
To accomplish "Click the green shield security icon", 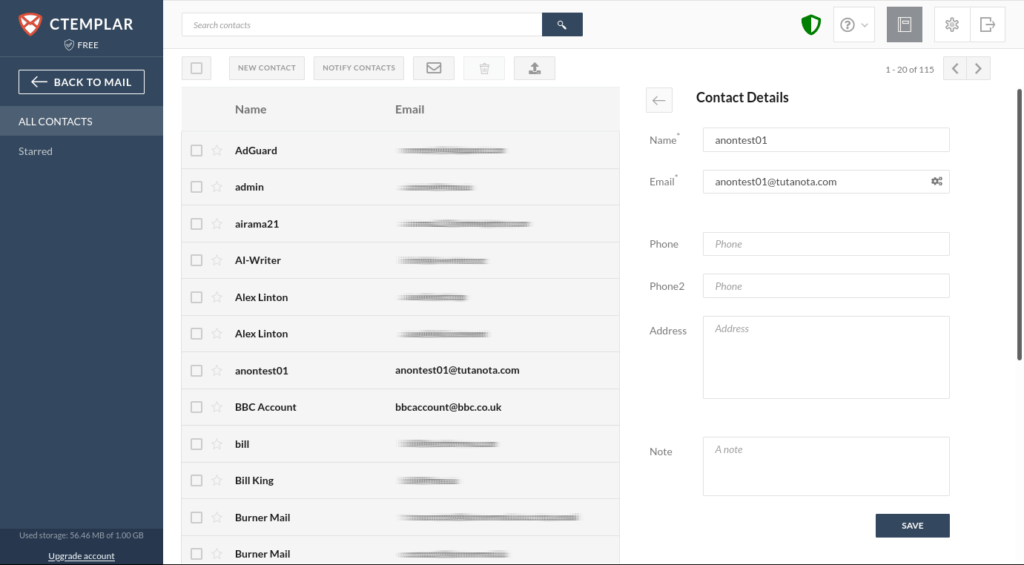I will [x=810, y=25].
